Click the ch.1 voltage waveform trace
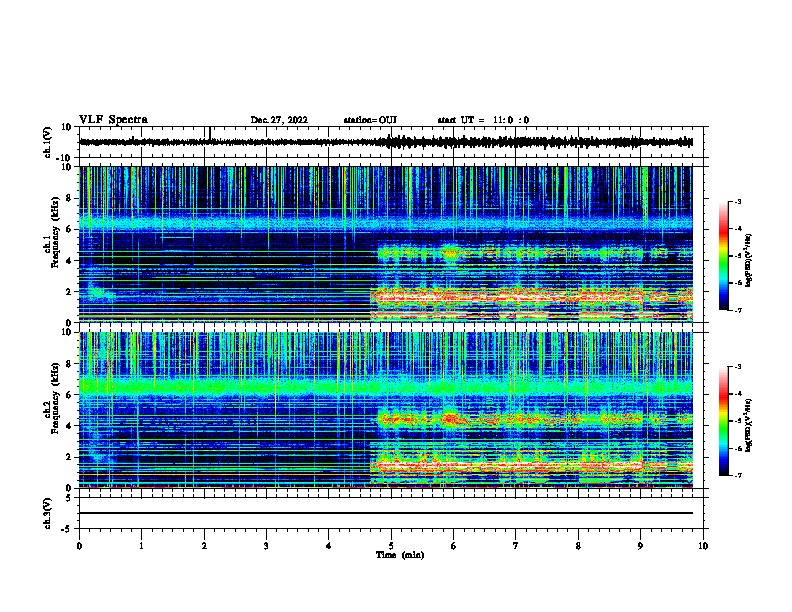The image size is (792, 612). [x=386, y=142]
